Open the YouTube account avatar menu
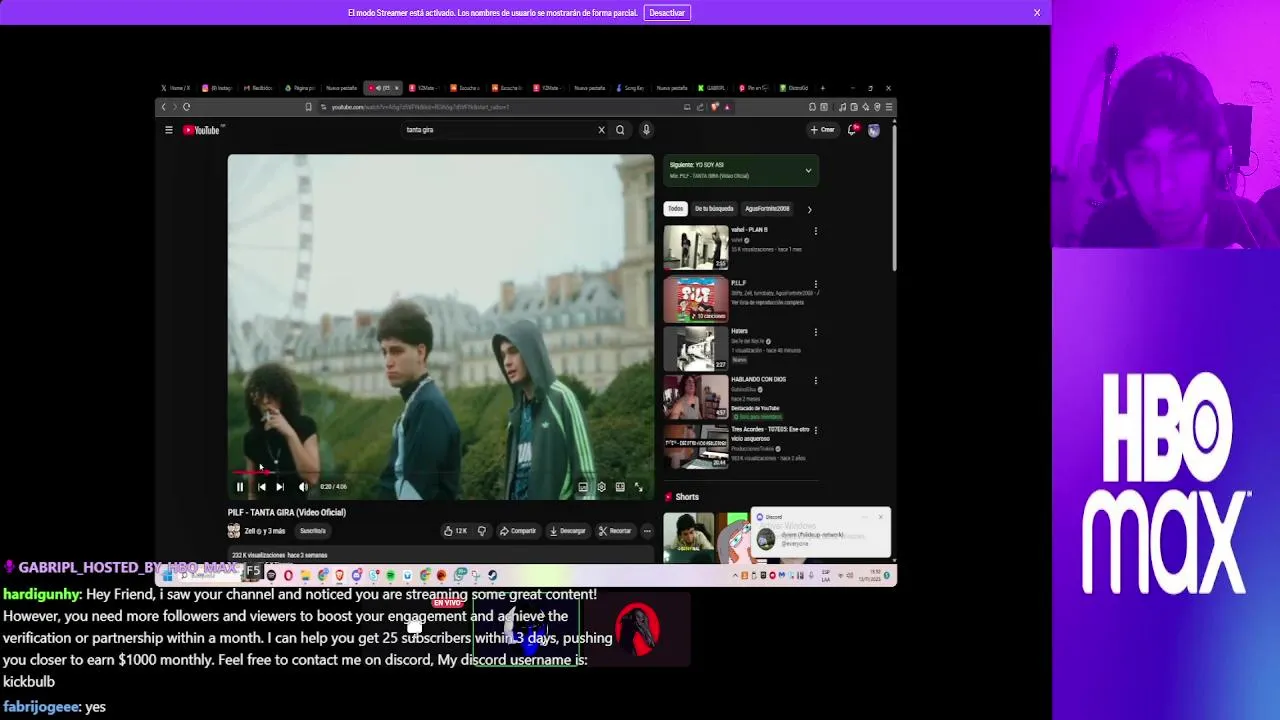 (x=874, y=130)
